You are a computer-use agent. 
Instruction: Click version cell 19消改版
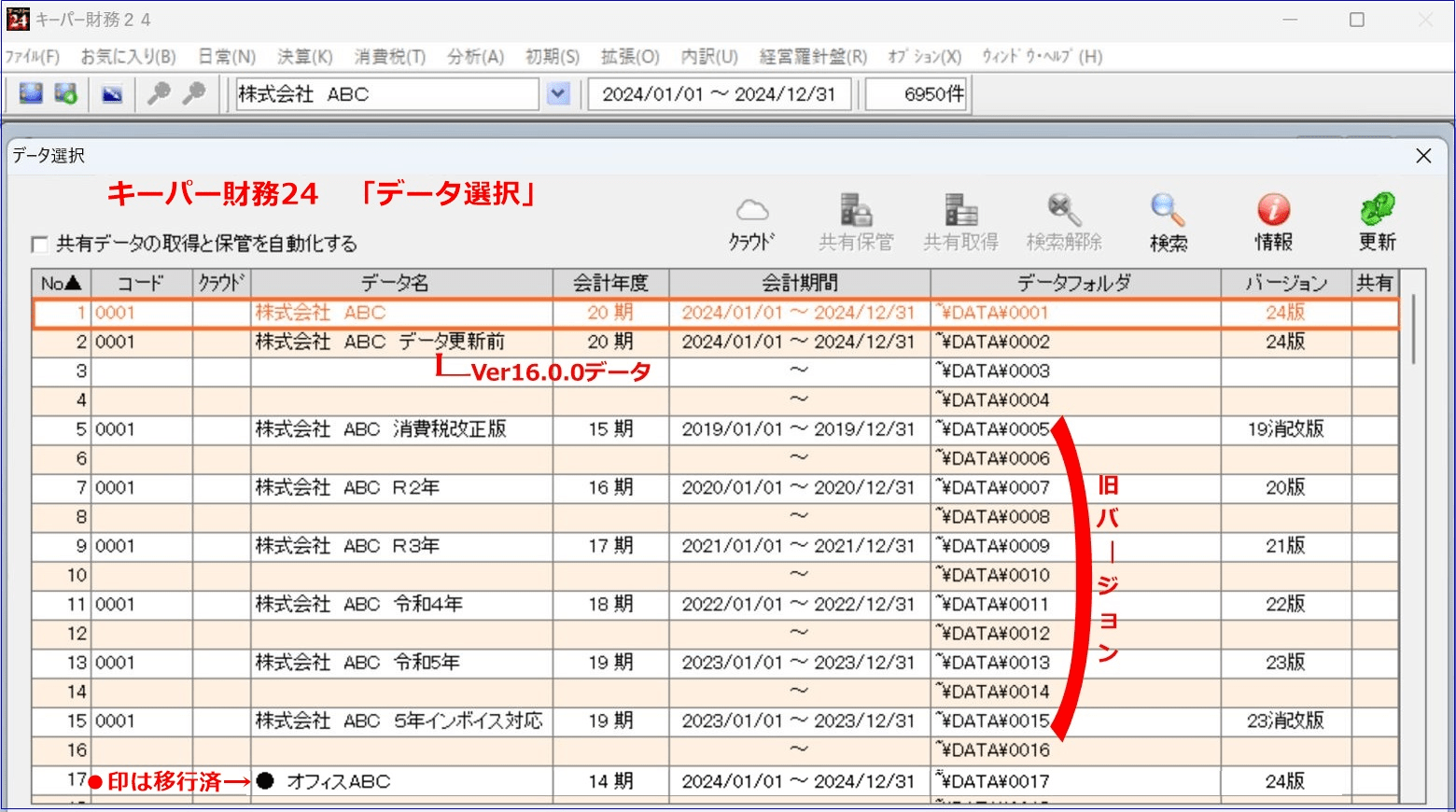click(x=1286, y=430)
